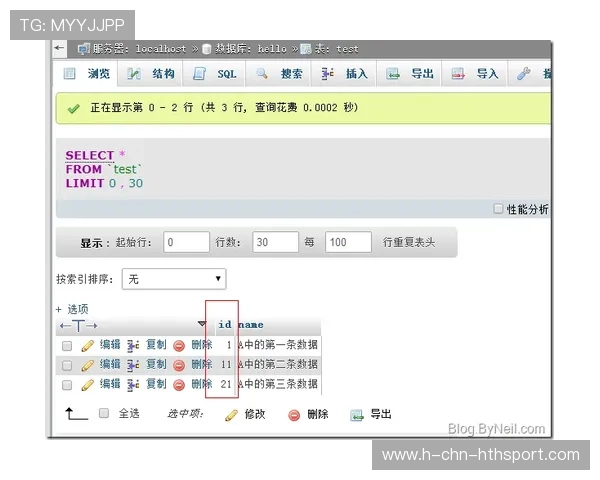Click the structure tab icon

click(134, 73)
